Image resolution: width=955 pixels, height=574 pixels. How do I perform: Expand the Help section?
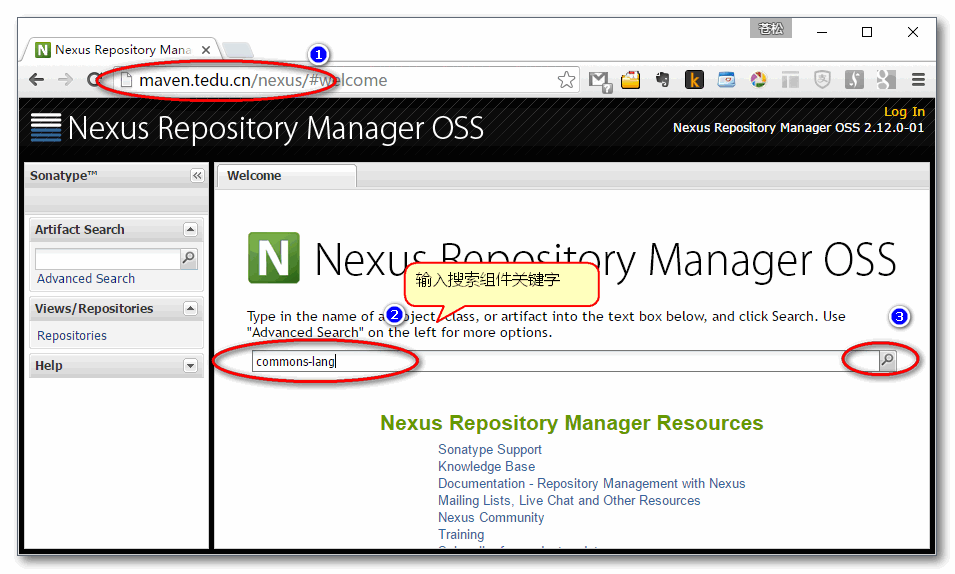click(190, 366)
